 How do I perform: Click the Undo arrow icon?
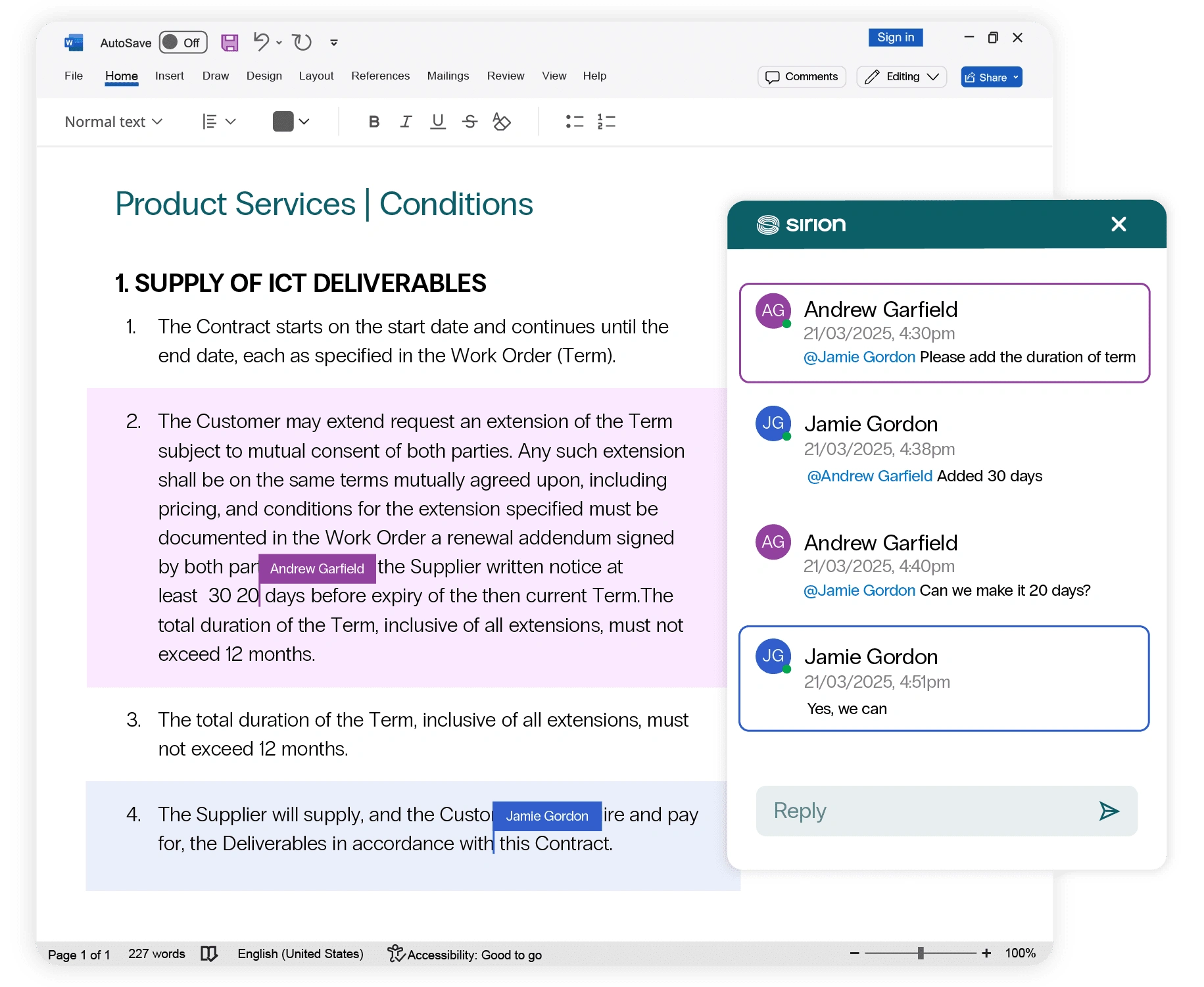tap(261, 42)
